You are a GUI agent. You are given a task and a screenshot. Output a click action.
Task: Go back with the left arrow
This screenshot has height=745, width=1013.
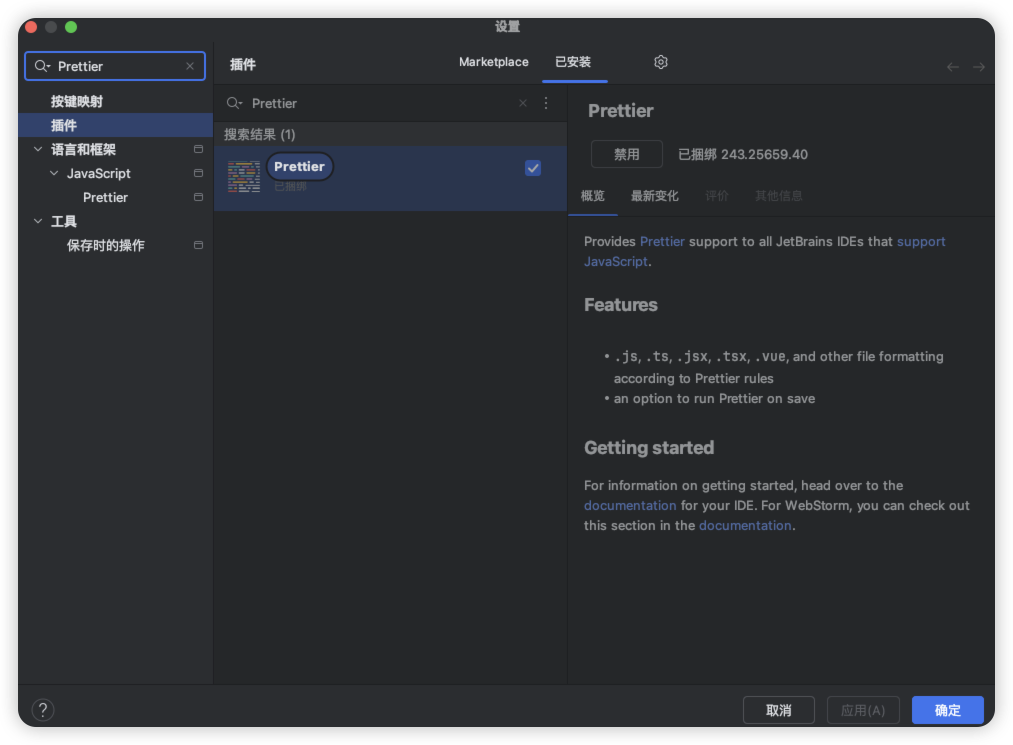[952, 67]
